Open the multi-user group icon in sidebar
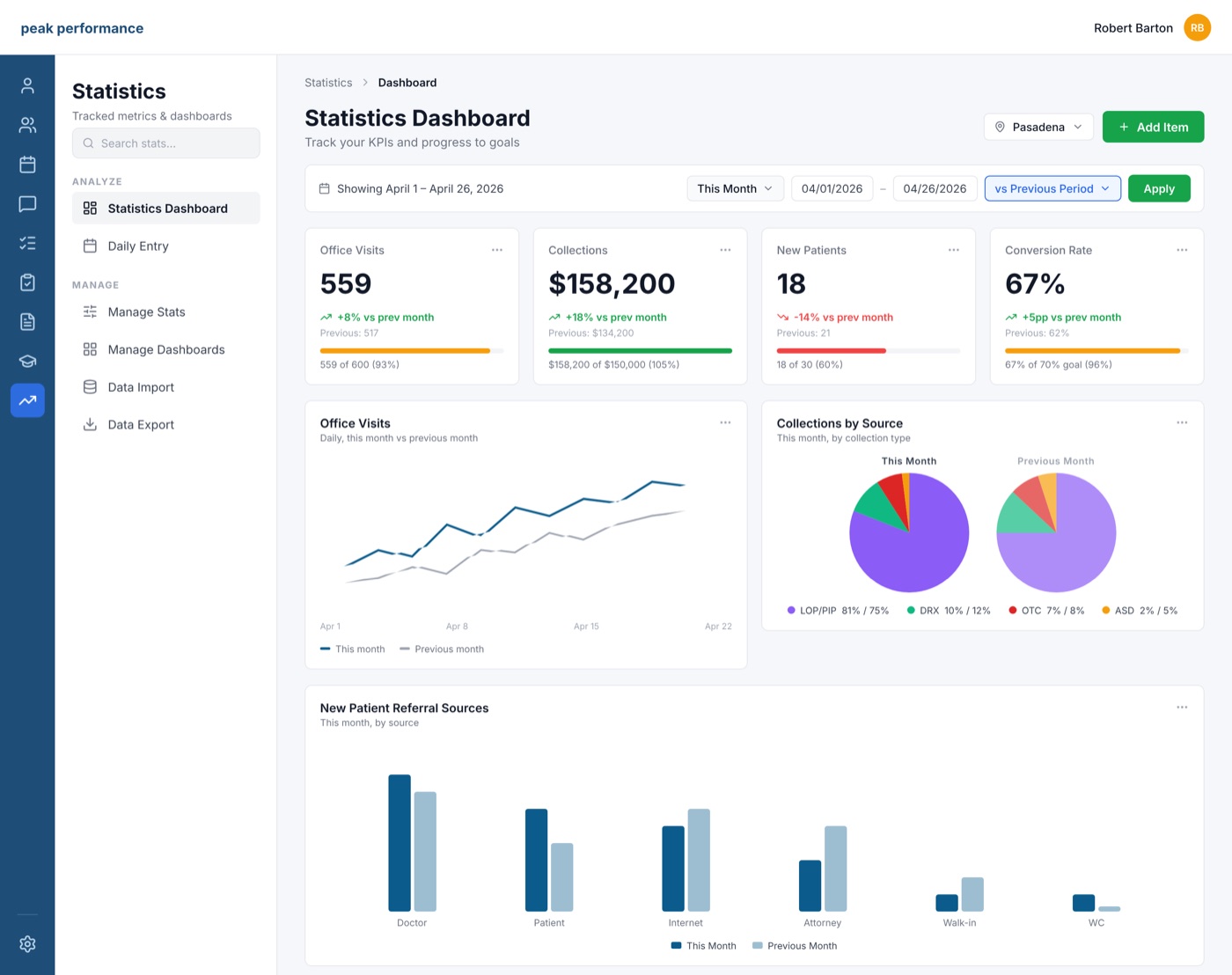Viewport: 1232px width, 975px height. (27, 125)
